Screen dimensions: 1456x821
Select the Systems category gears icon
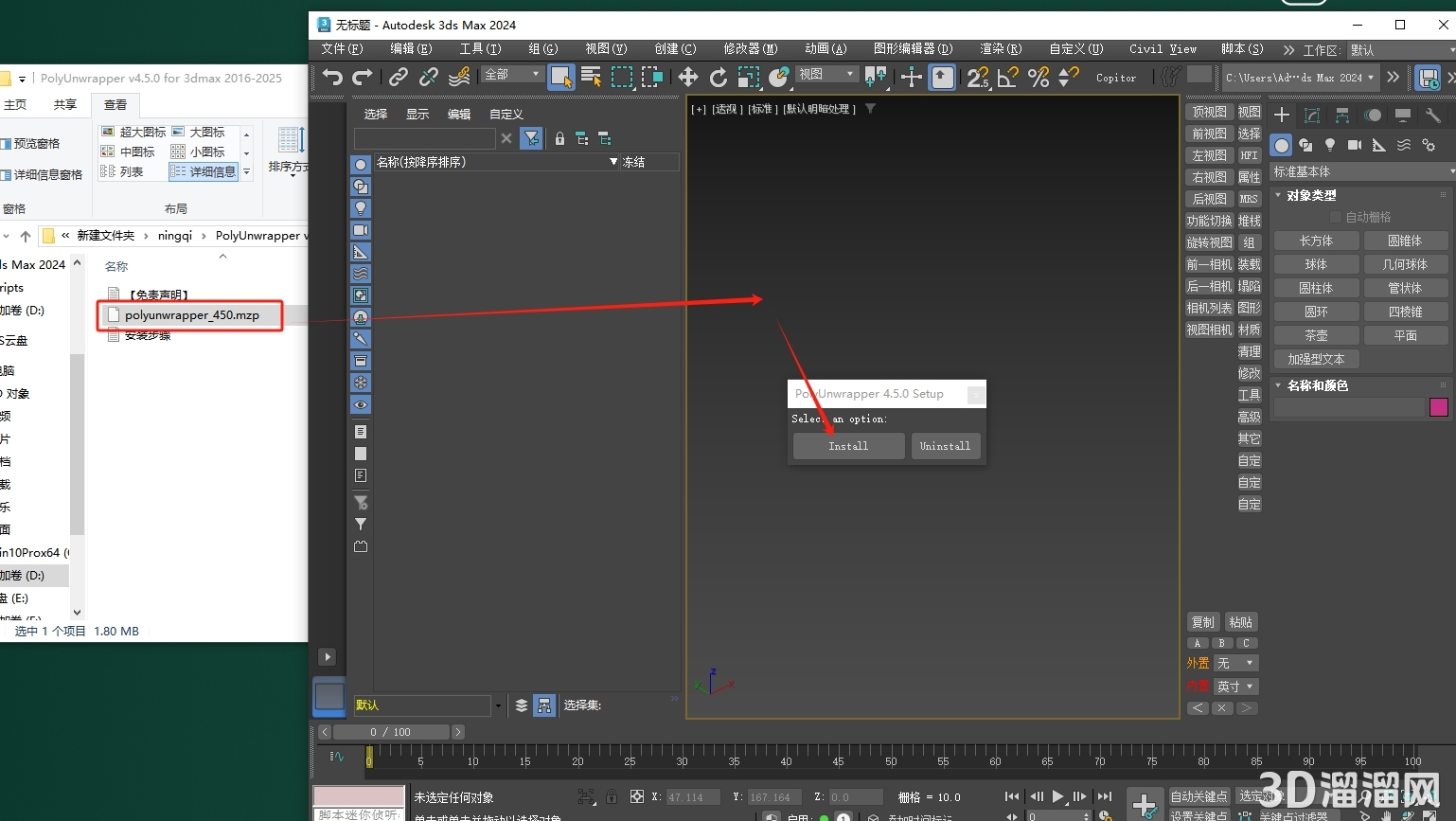point(1429,145)
